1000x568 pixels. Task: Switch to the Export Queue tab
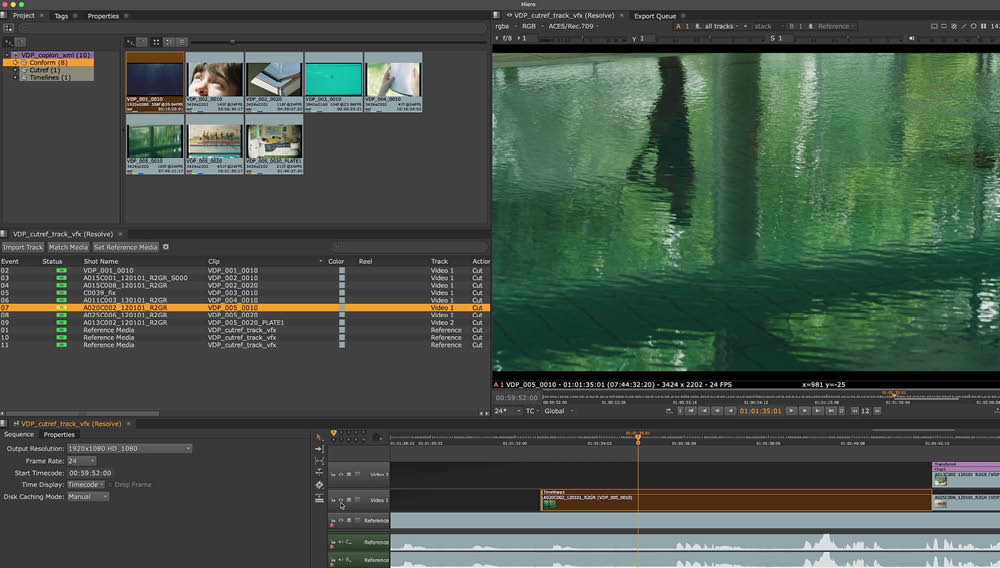point(657,16)
